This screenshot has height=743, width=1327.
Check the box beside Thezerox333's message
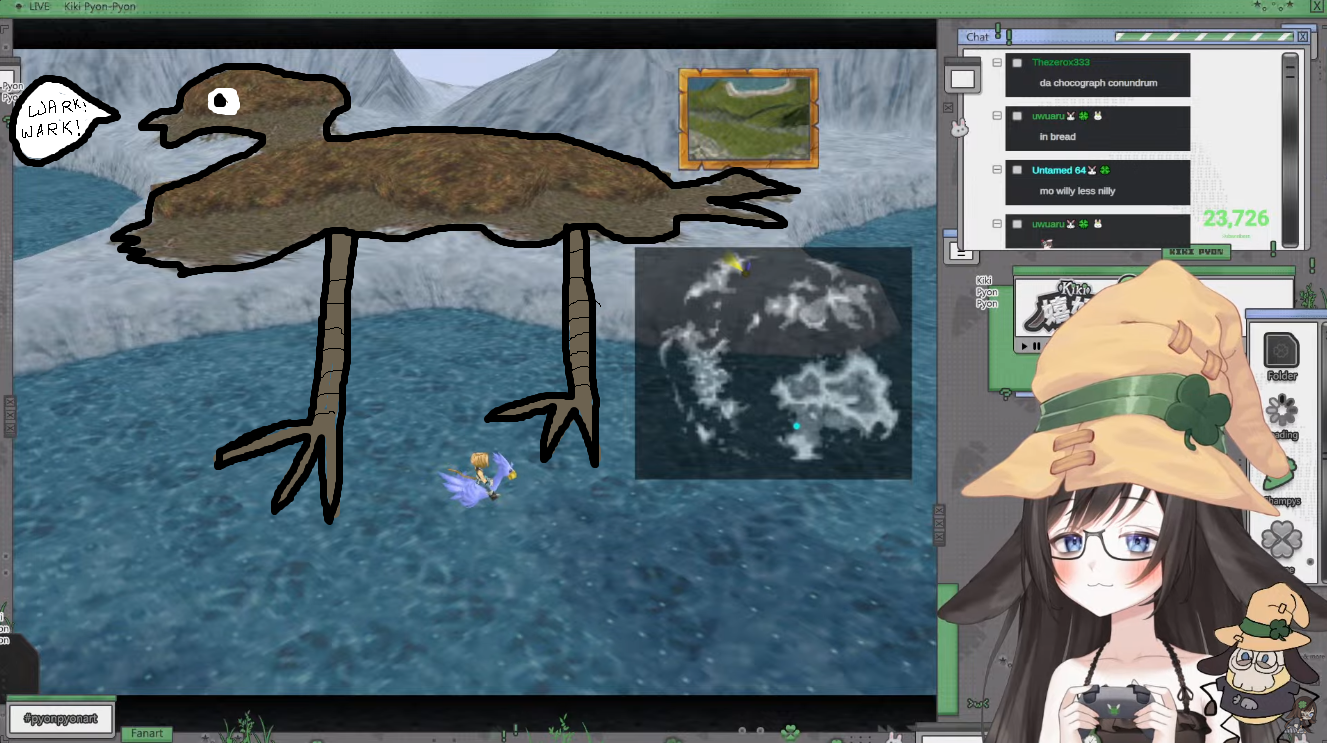pos(1017,63)
